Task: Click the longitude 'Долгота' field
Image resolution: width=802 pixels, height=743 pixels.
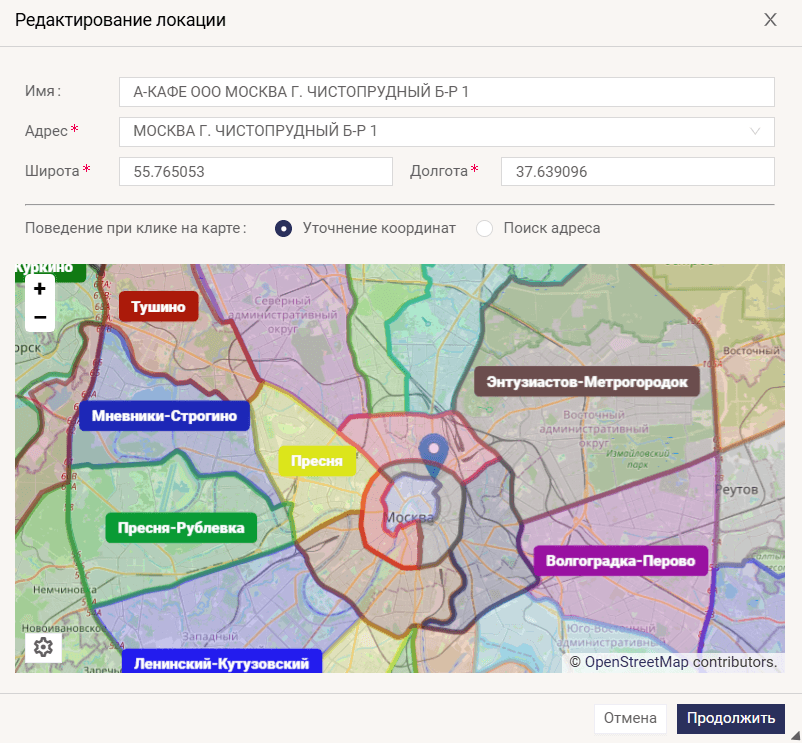Action: coord(637,172)
